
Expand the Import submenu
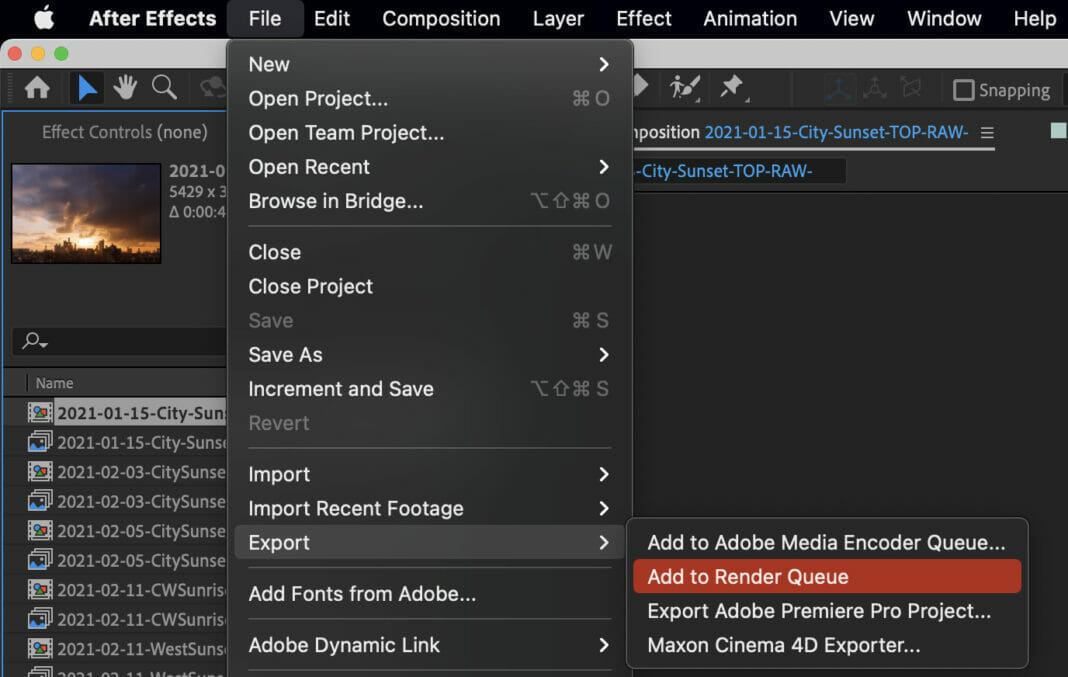(x=279, y=475)
